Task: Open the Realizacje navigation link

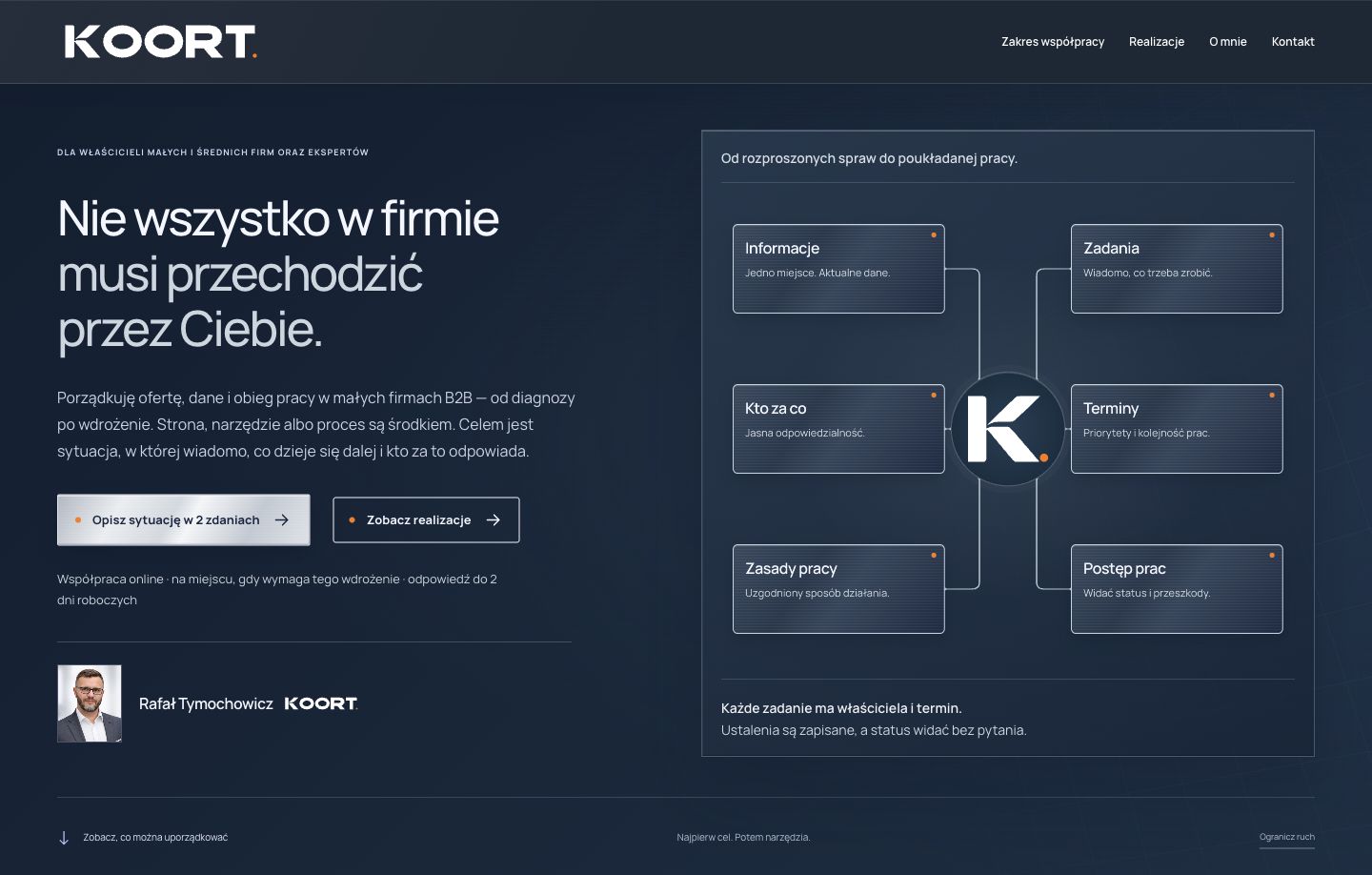Action: click(1157, 42)
